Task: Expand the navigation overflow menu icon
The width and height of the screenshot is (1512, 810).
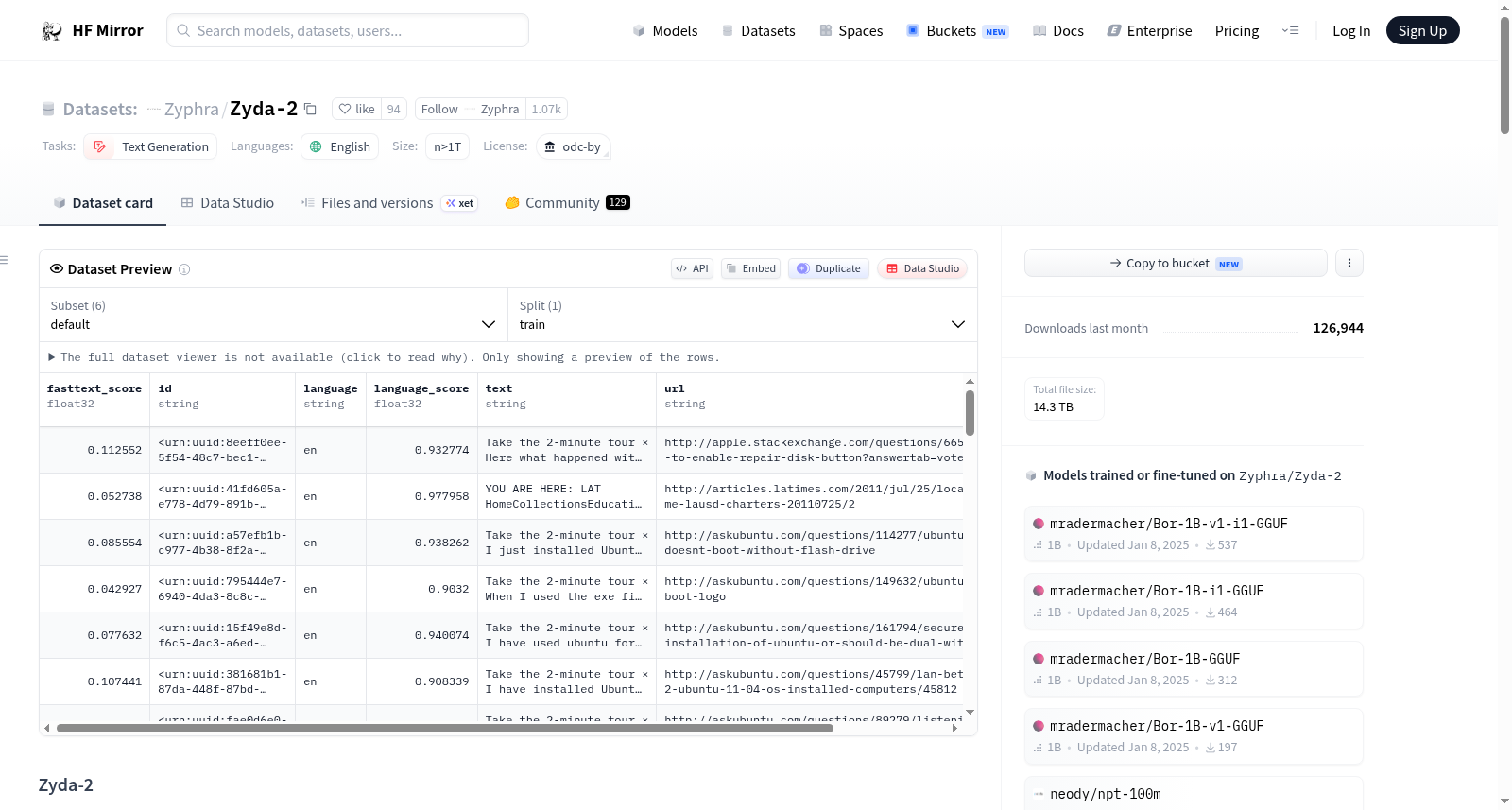Action: [x=1290, y=30]
